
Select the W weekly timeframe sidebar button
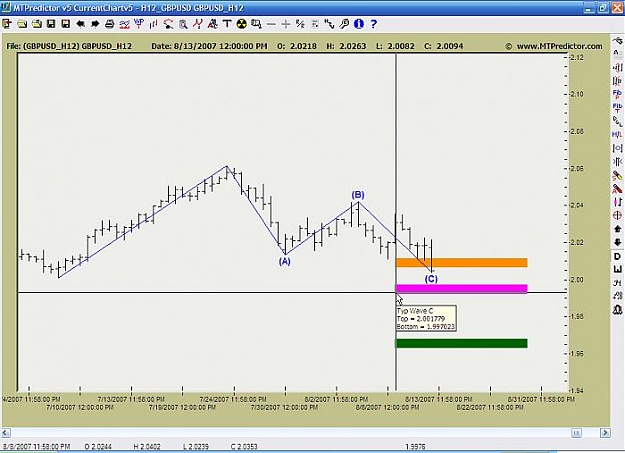tap(617, 270)
